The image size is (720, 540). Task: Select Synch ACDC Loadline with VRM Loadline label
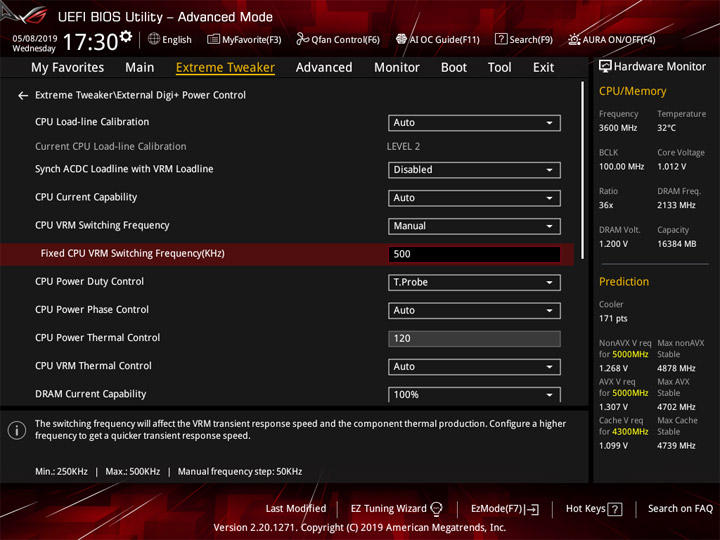[x=124, y=169]
